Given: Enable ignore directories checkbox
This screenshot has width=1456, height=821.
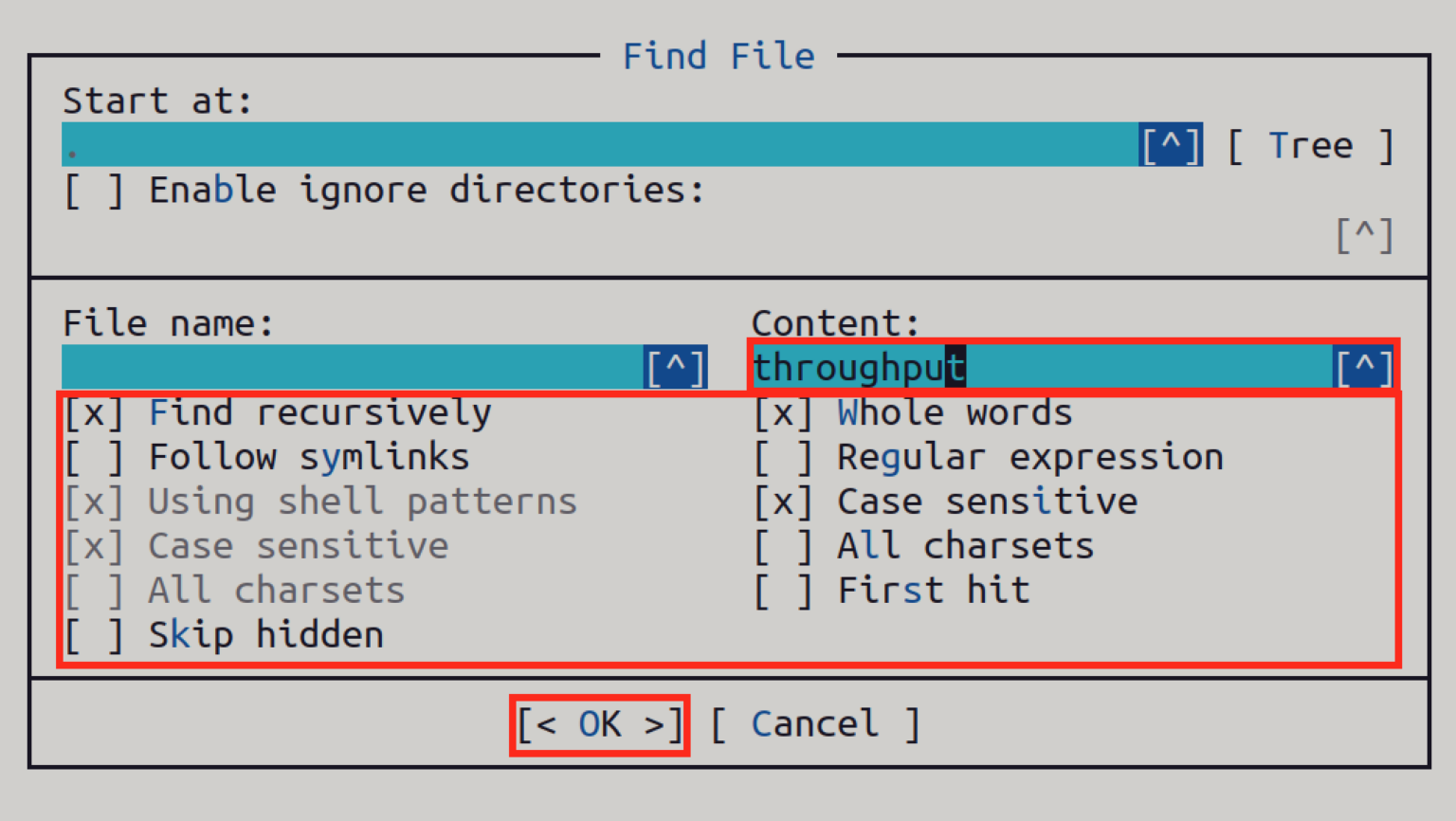Looking at the screenshot, I should coord(94,191).
